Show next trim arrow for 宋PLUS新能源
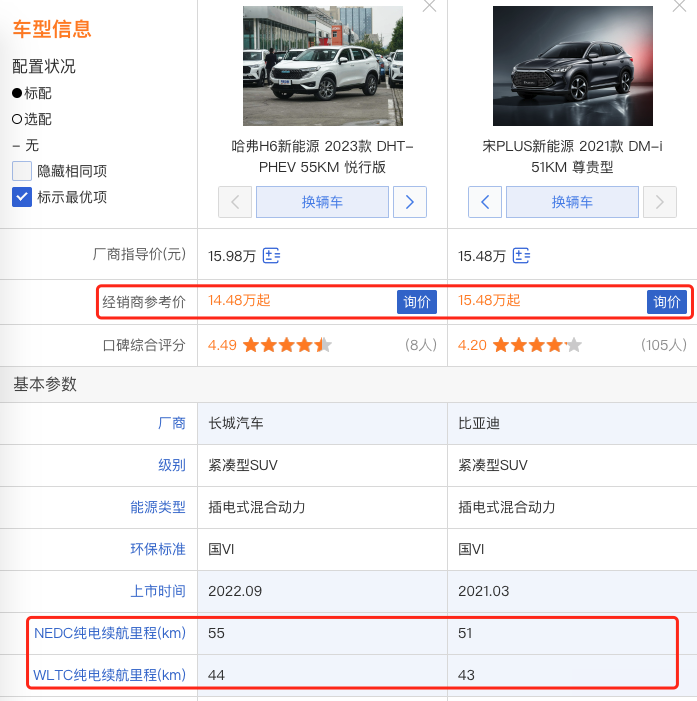 coord(659,202)
